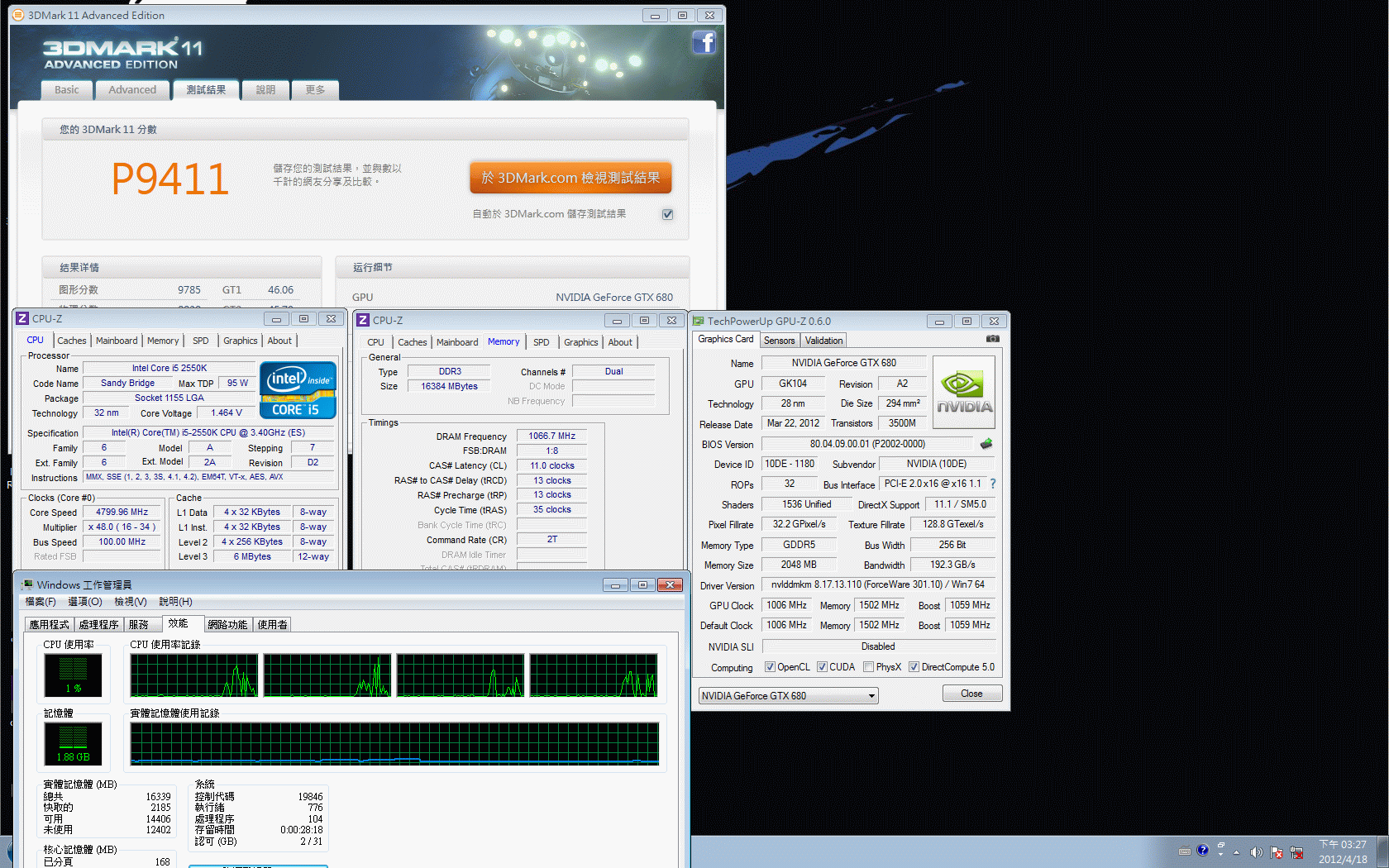
Task: Open About tab in Memory CPU-Z window
Action: (620, 342)
